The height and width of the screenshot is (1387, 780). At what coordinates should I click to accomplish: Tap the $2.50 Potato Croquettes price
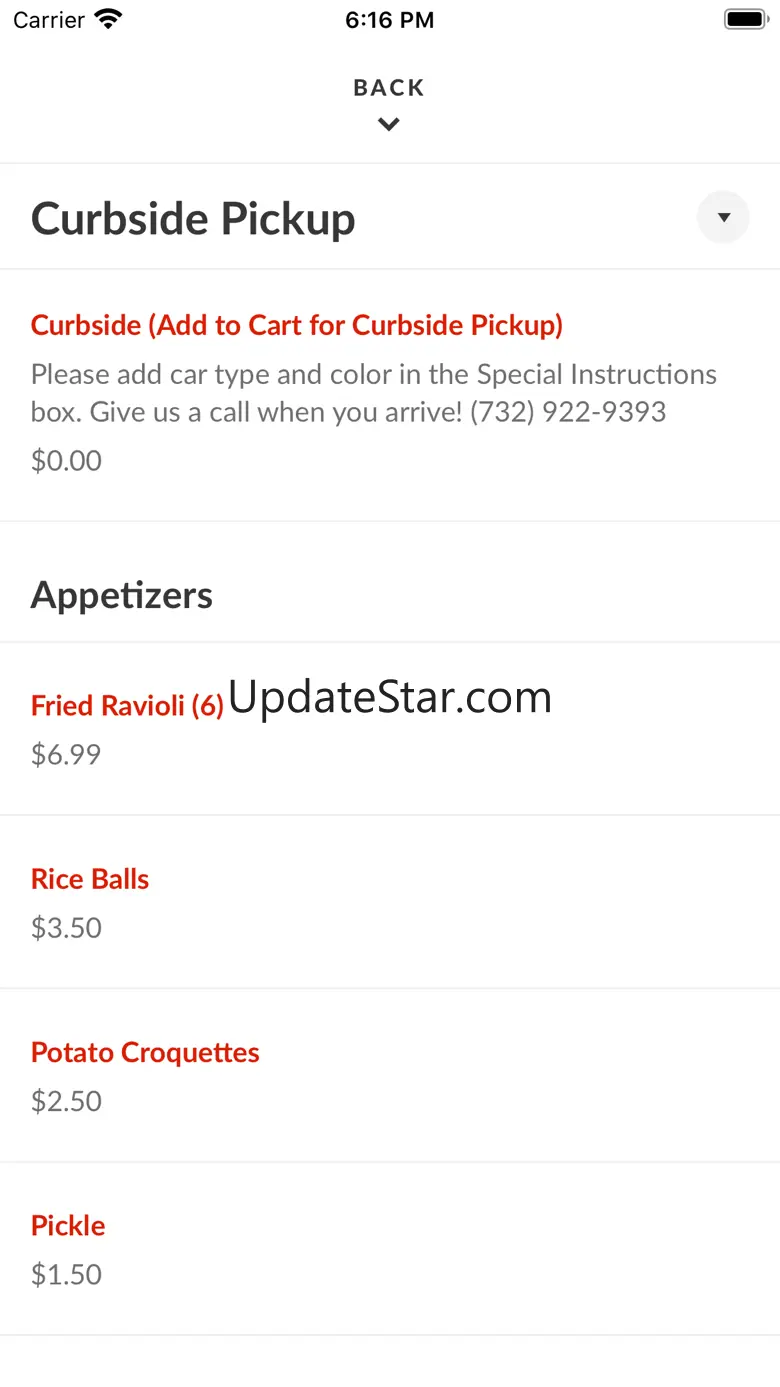pos(66,1101)
